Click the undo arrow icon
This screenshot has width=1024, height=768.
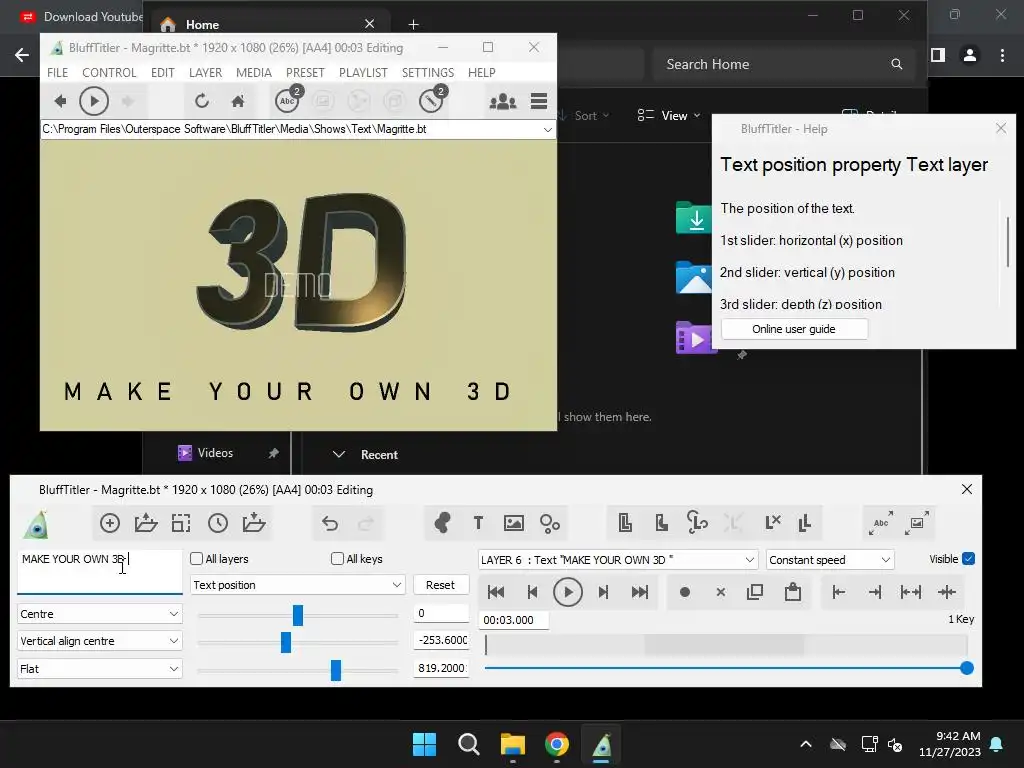pyautogui.click(x=330, y=523)
